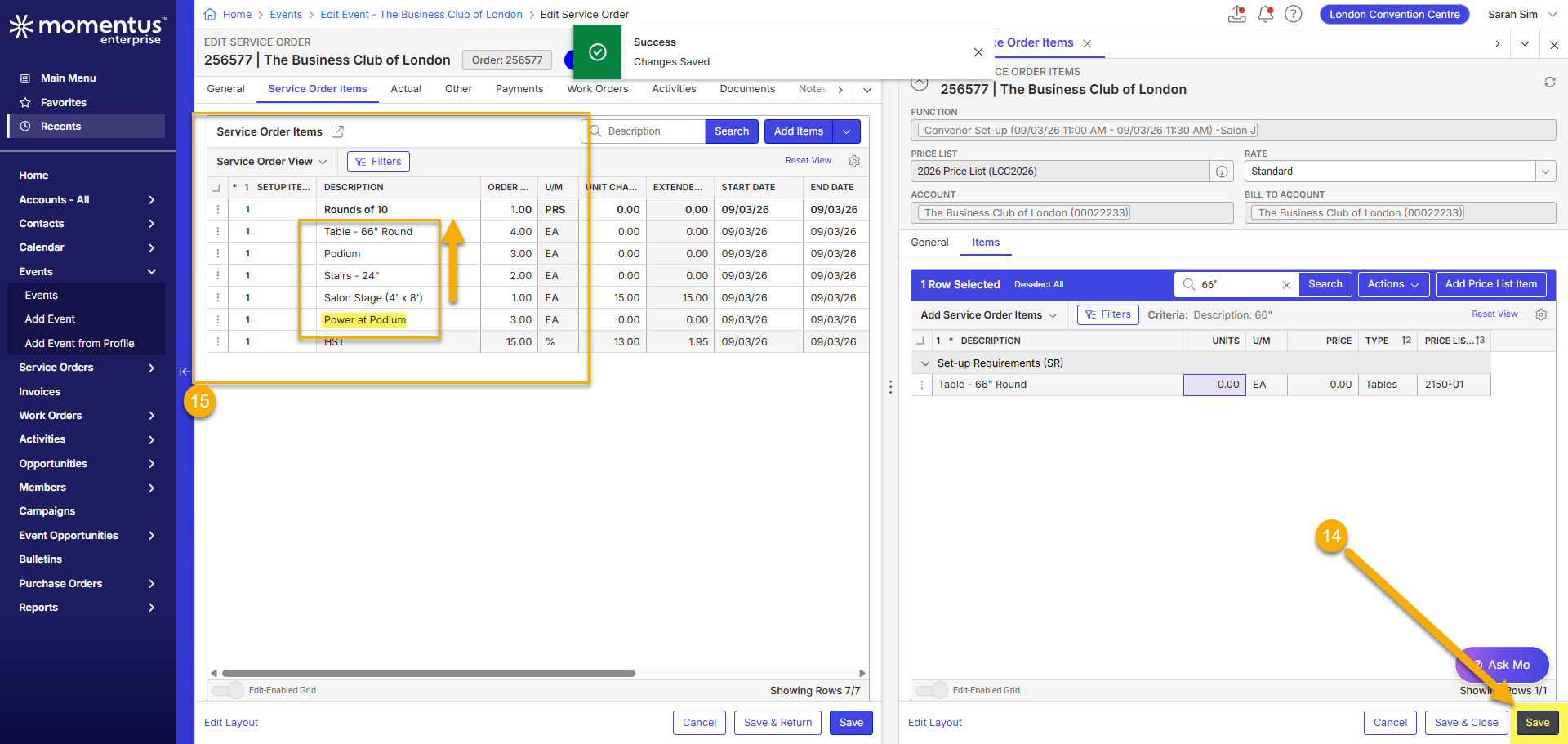Click Deselect All link
The width and height of the screenshot is (1568, 744).
[x=1039, y=285]
